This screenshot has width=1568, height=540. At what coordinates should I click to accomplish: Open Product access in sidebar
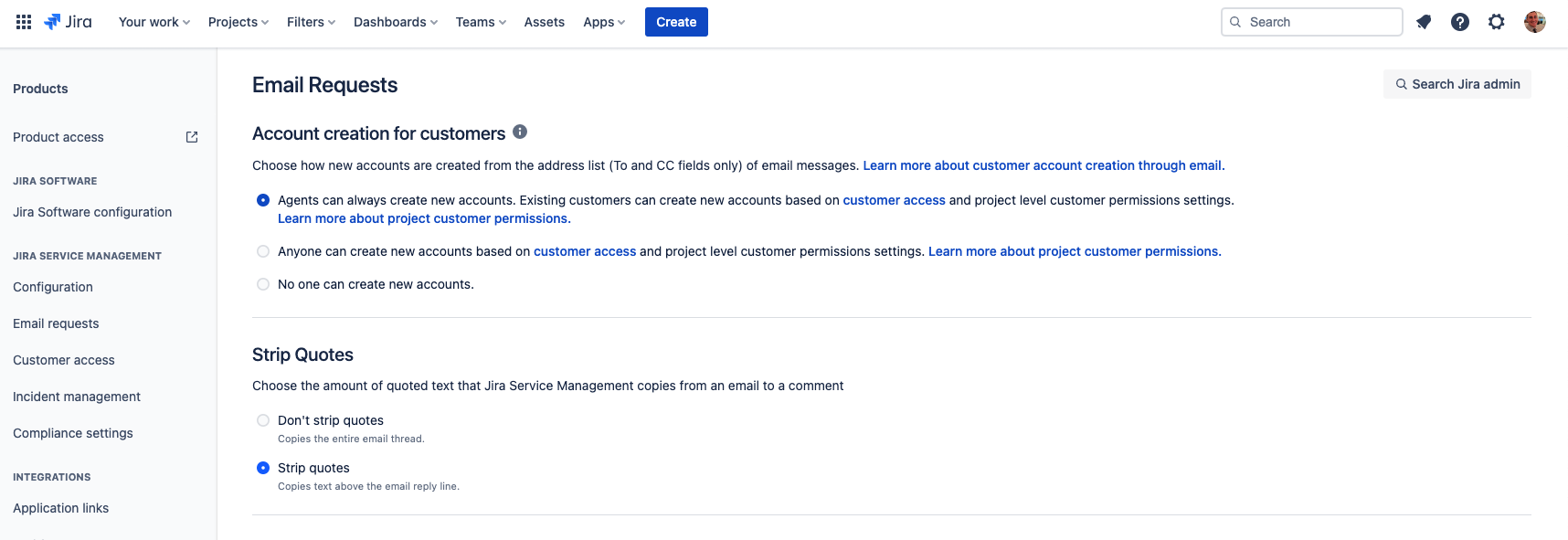point(58,137)
